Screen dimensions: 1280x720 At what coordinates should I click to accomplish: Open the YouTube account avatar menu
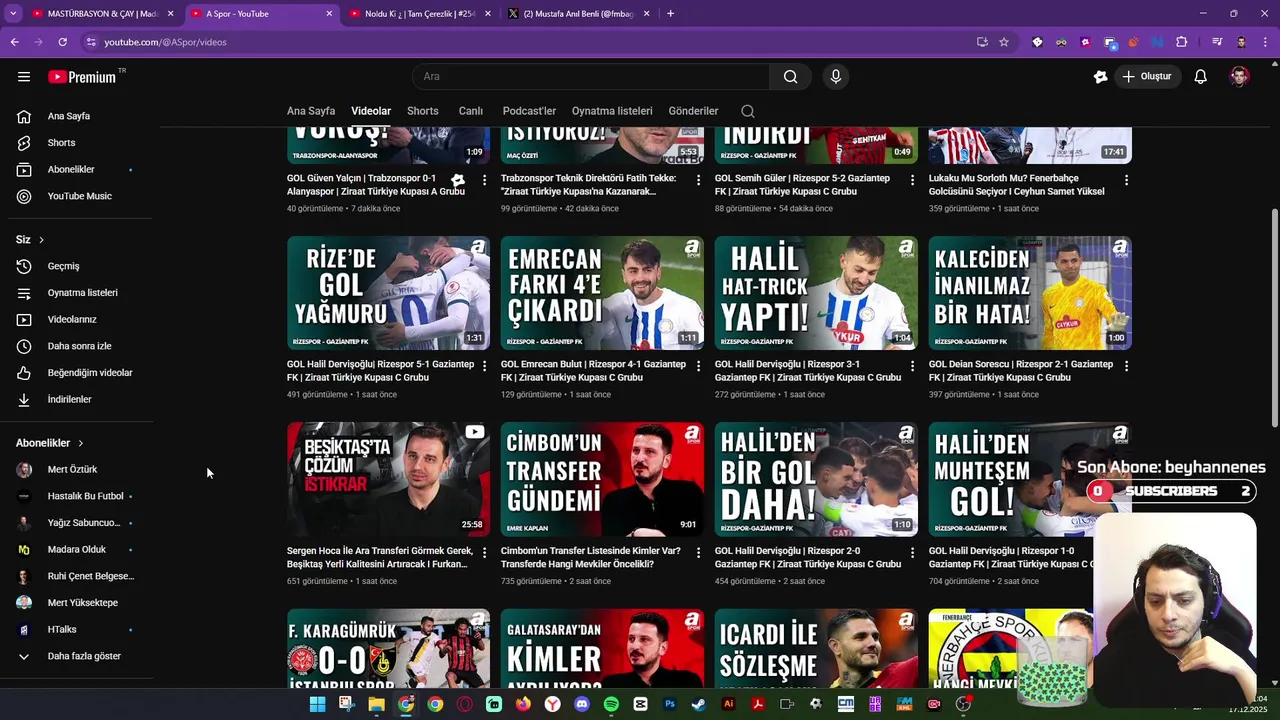click(x=1239, y=77)
